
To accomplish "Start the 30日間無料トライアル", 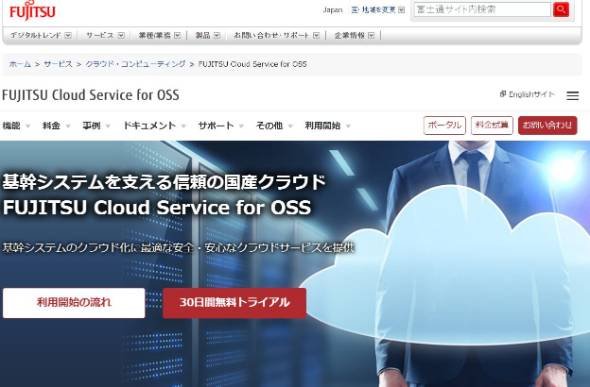I will pos(234,303).
